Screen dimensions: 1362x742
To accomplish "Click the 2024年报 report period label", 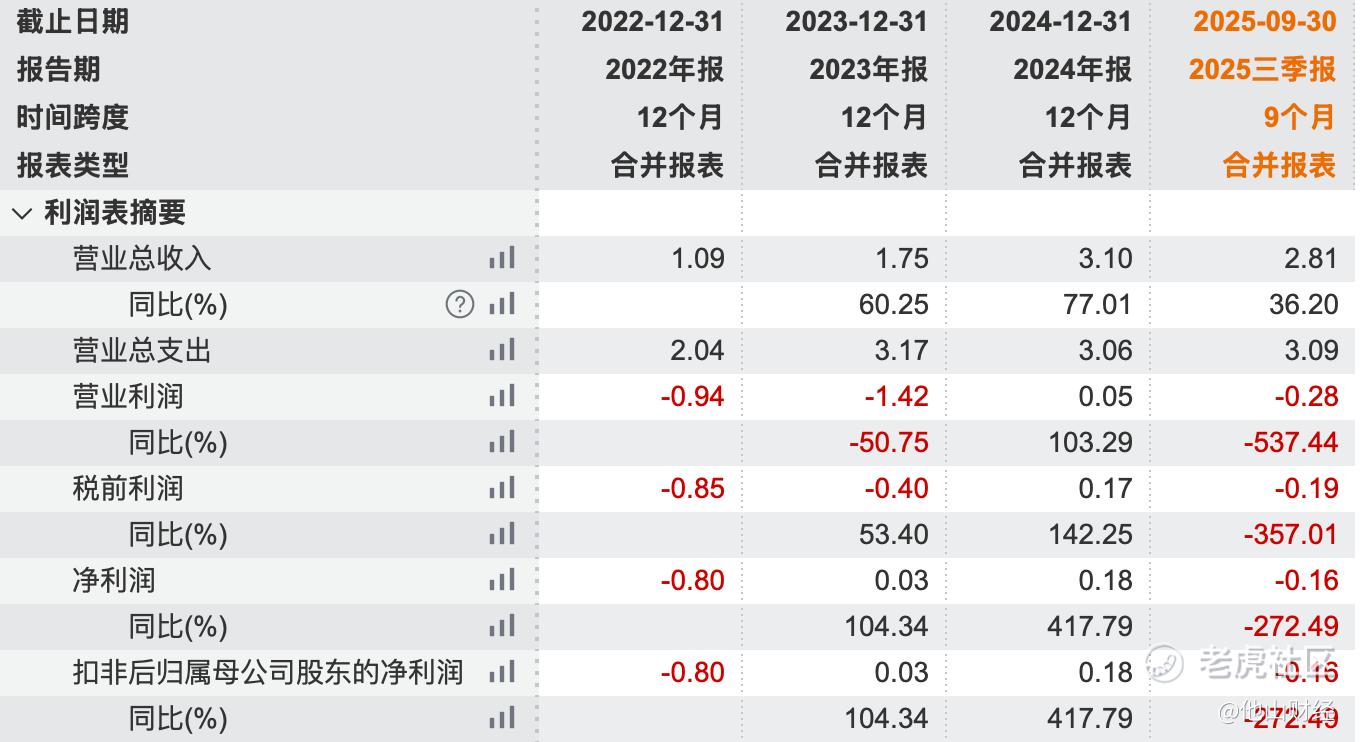I will (x=1072, y=69).
